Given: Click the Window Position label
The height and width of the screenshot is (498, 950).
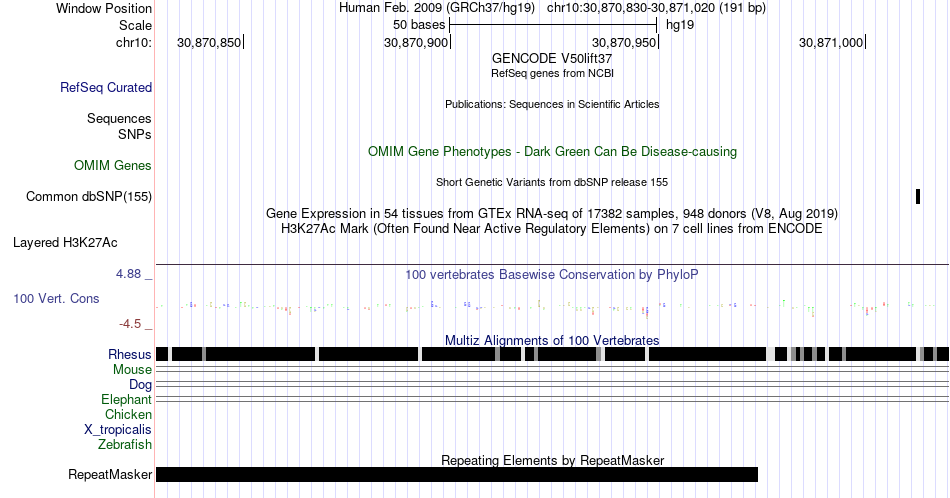Looking at the screenshot, I should coord(104,8).
